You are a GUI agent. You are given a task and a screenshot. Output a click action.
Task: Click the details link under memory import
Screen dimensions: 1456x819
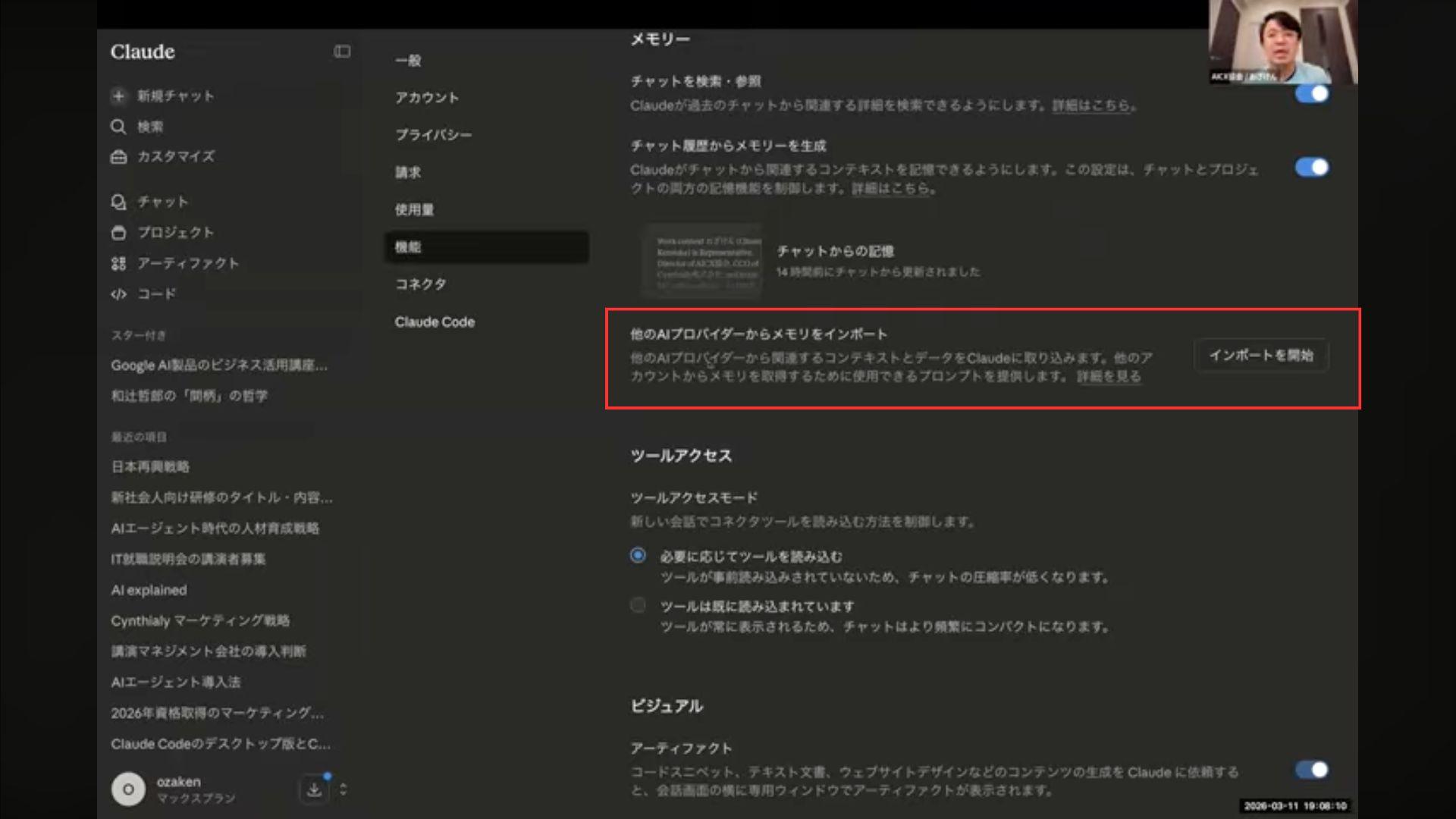pos(1109,377)
